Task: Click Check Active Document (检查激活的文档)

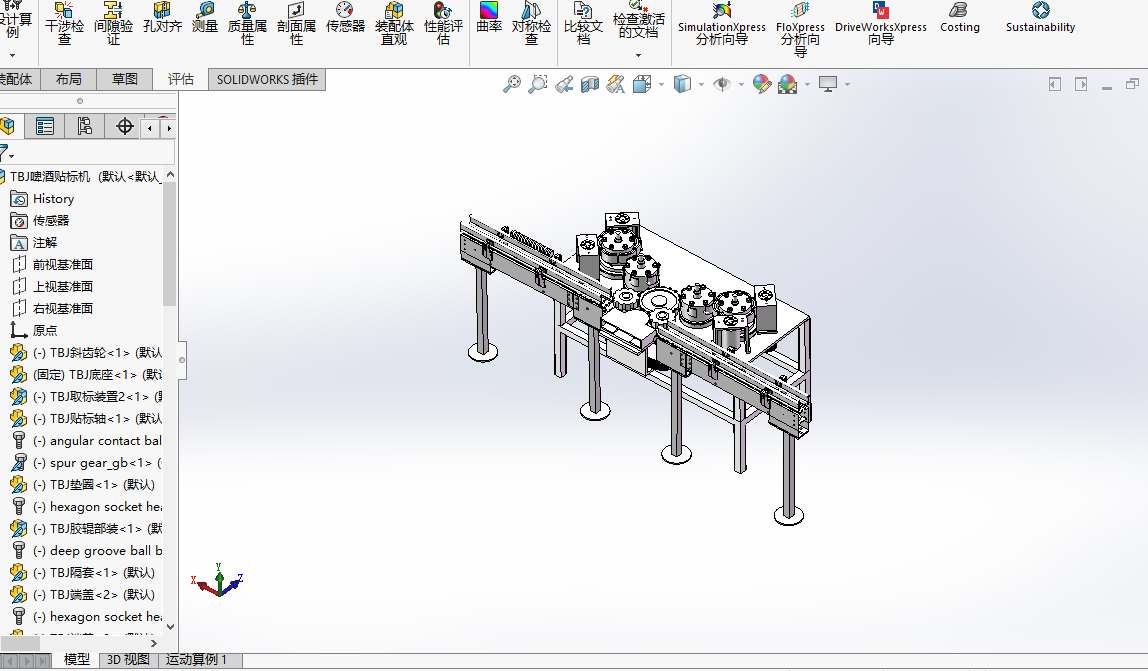Action: (x=638, y=19)
